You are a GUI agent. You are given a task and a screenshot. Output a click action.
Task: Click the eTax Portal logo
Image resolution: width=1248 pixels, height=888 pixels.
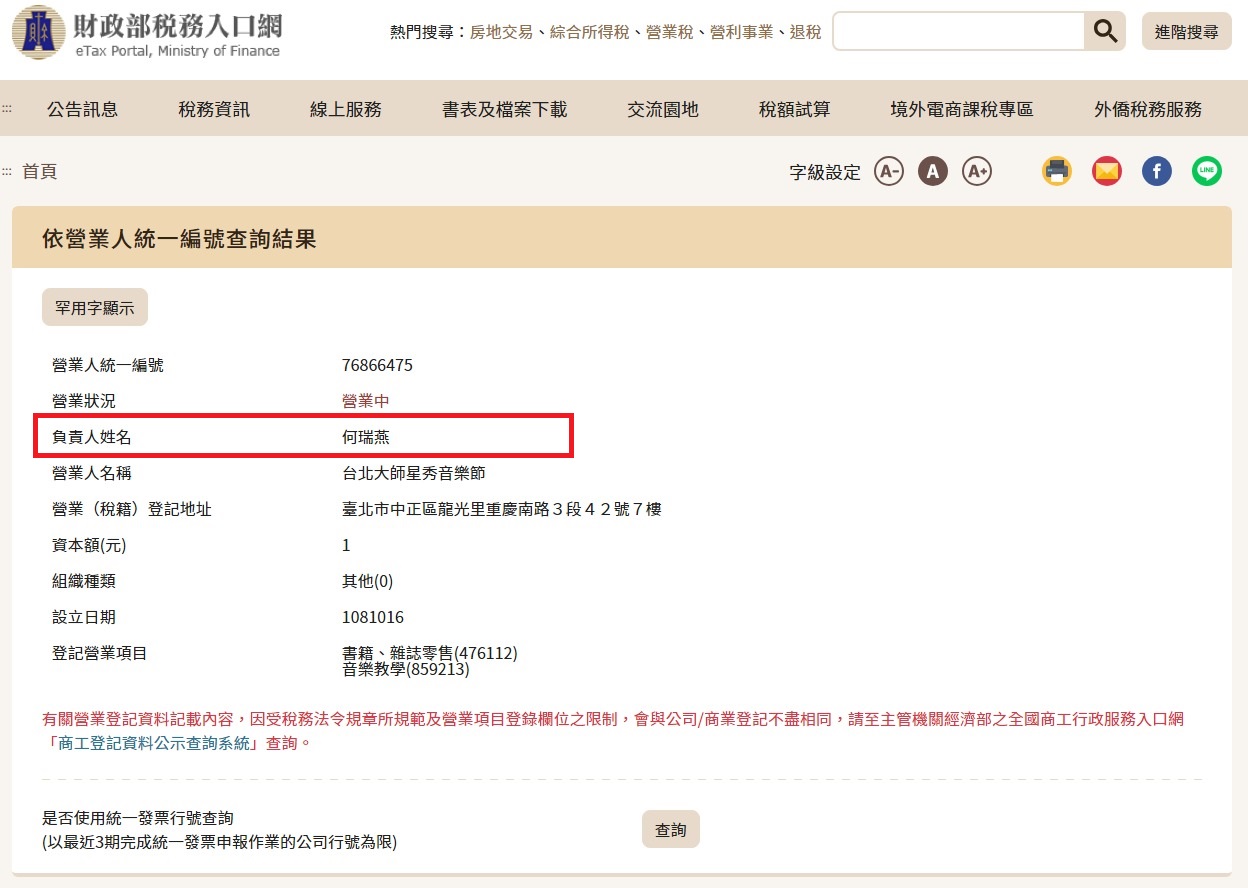[147, 33]
